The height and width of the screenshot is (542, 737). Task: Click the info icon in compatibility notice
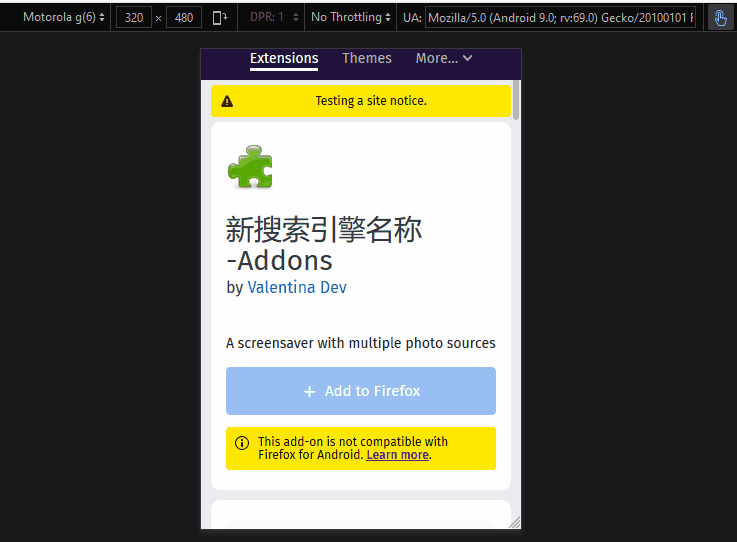pos(242,443)
